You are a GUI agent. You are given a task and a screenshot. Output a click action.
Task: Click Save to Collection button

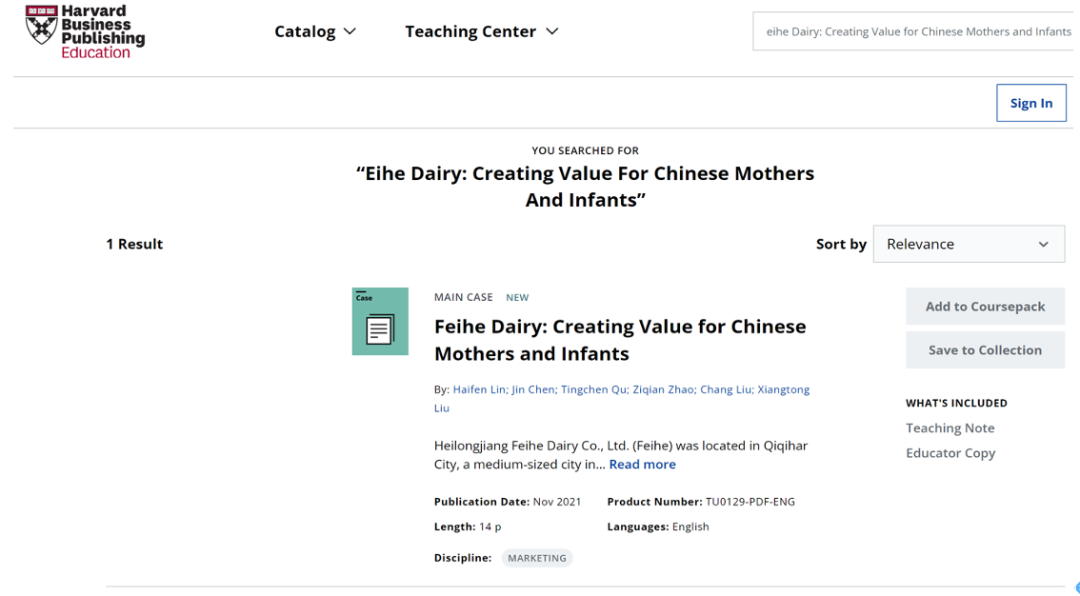coord(985,350)
